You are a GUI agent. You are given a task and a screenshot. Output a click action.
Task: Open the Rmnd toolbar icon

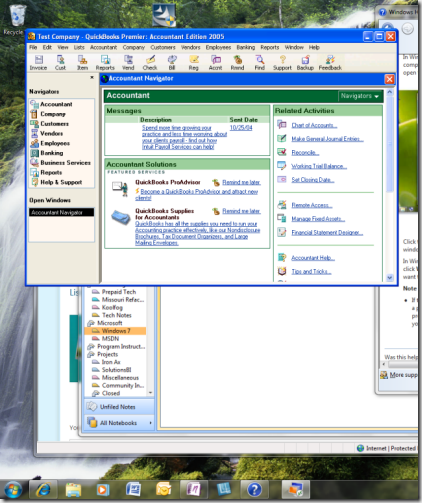point(237,63)
